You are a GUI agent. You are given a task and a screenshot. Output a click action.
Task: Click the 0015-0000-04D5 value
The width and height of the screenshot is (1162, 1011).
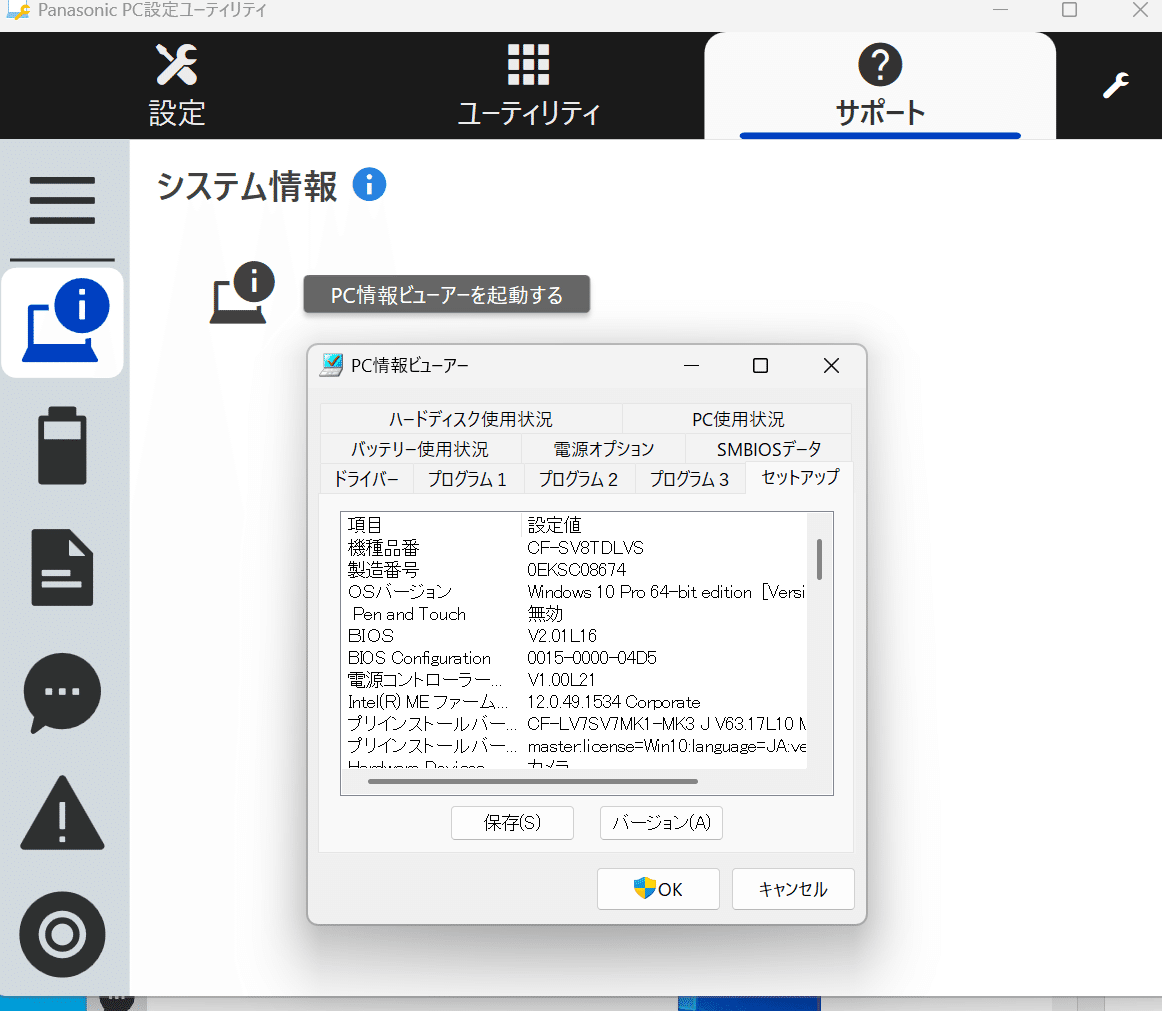click(x=591, y=658)
